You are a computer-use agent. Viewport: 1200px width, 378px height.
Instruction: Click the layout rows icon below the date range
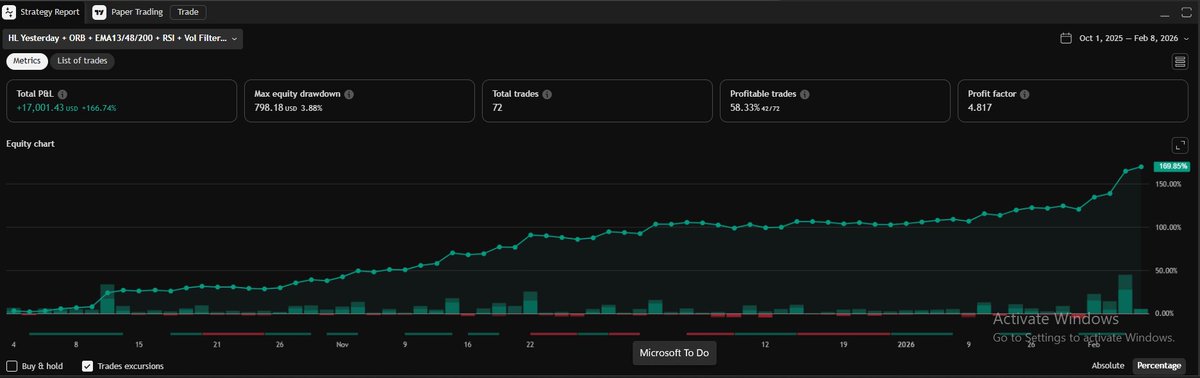[1181, 62]
